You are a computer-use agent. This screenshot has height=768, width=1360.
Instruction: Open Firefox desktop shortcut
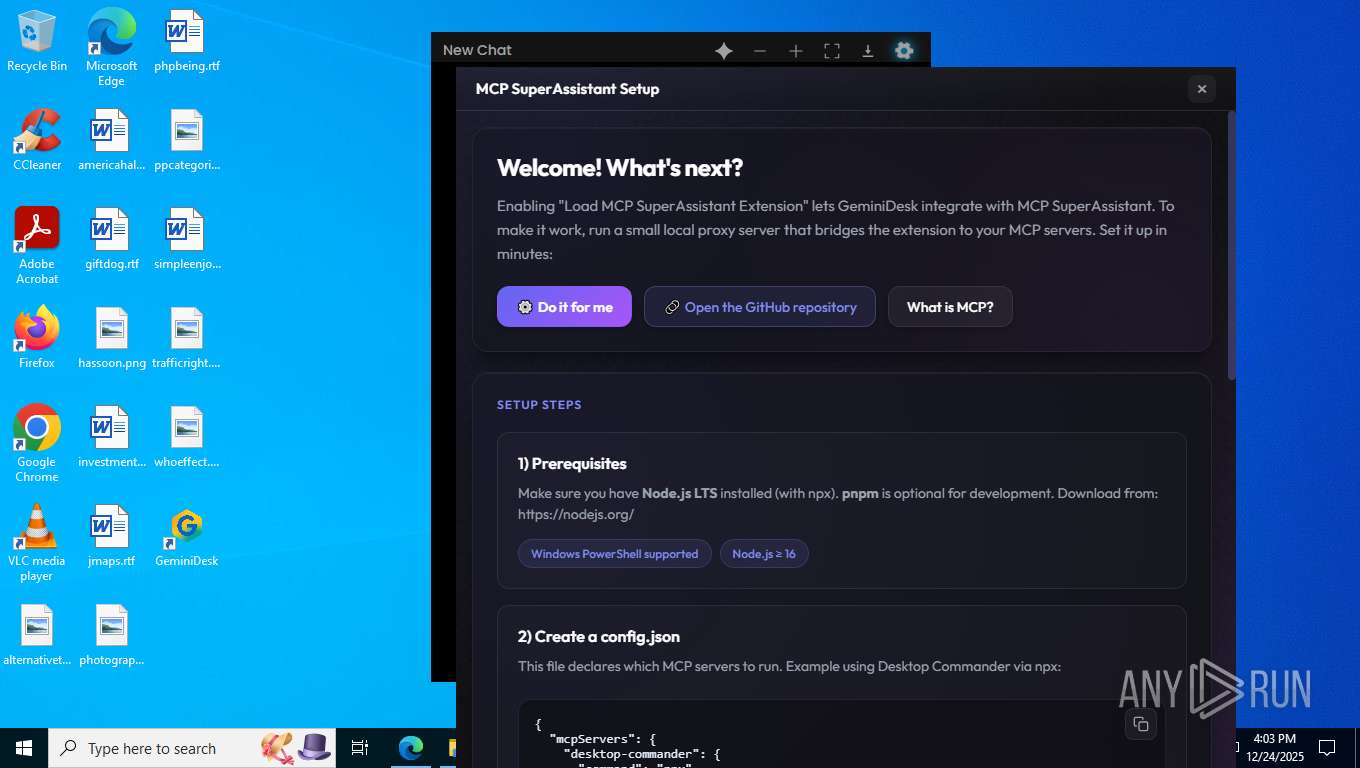tap(37, 338)
